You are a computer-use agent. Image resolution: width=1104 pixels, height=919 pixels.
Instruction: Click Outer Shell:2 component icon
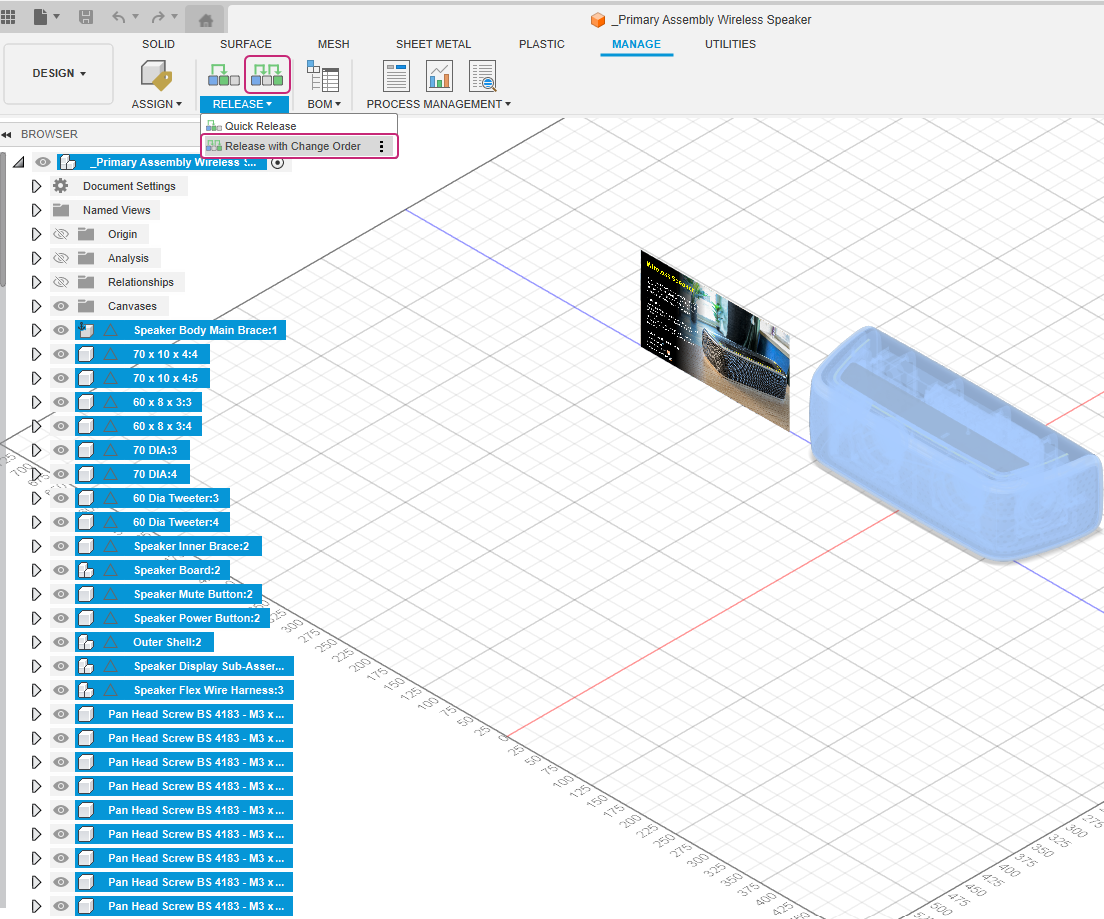click(86, 642)
